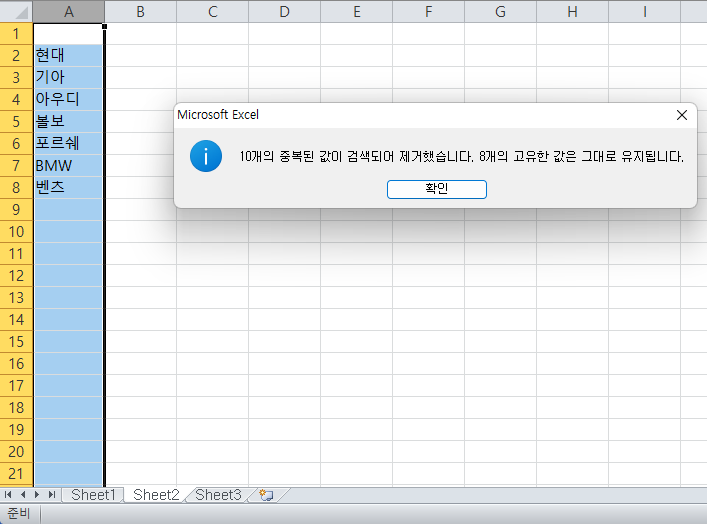
Task: Click the Microsoft Excel dialog title
Action: pyautogui.click(x=218, y=115)
